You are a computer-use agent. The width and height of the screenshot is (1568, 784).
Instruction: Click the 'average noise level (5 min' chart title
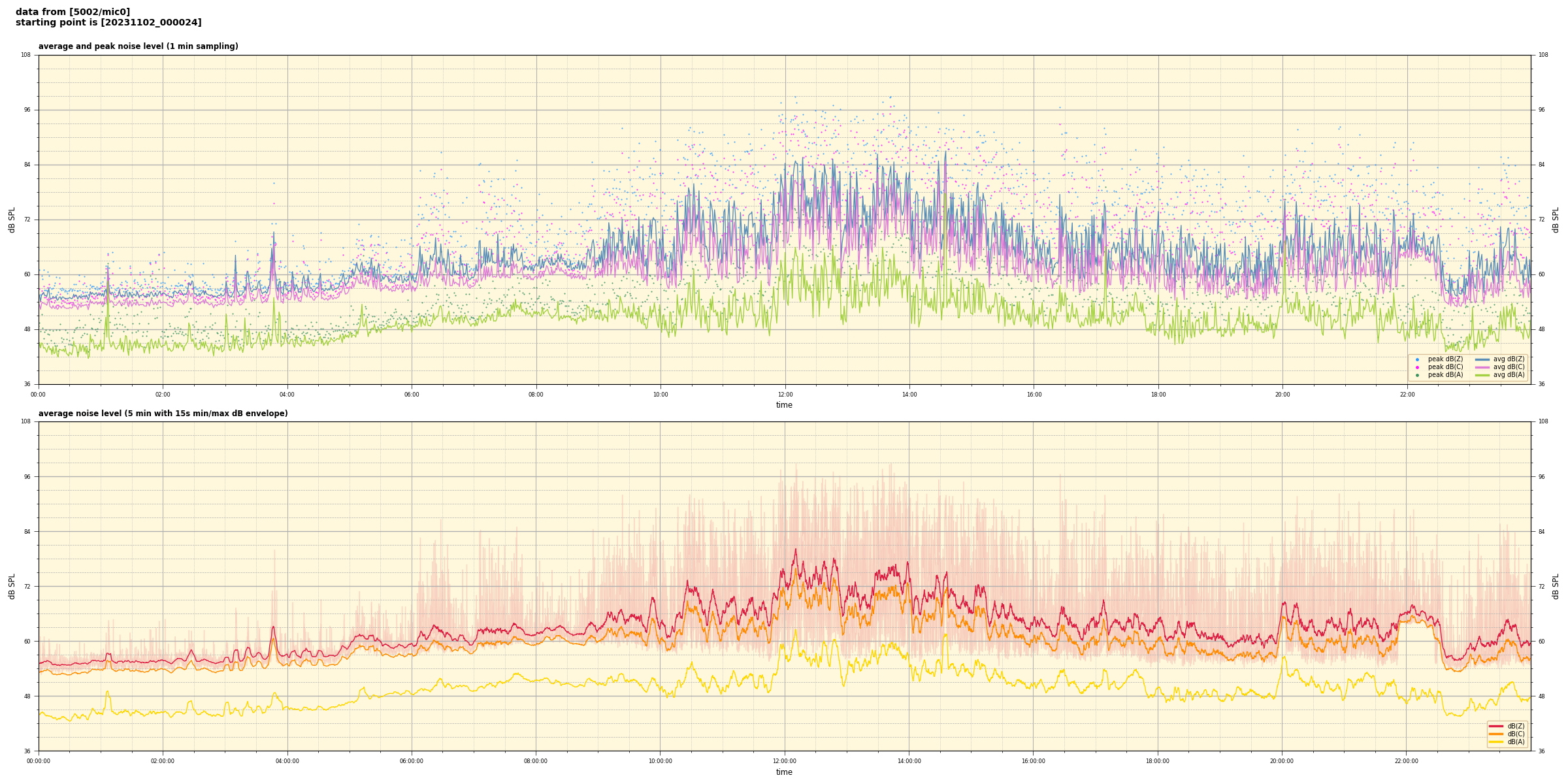click(x=163, y=414)
